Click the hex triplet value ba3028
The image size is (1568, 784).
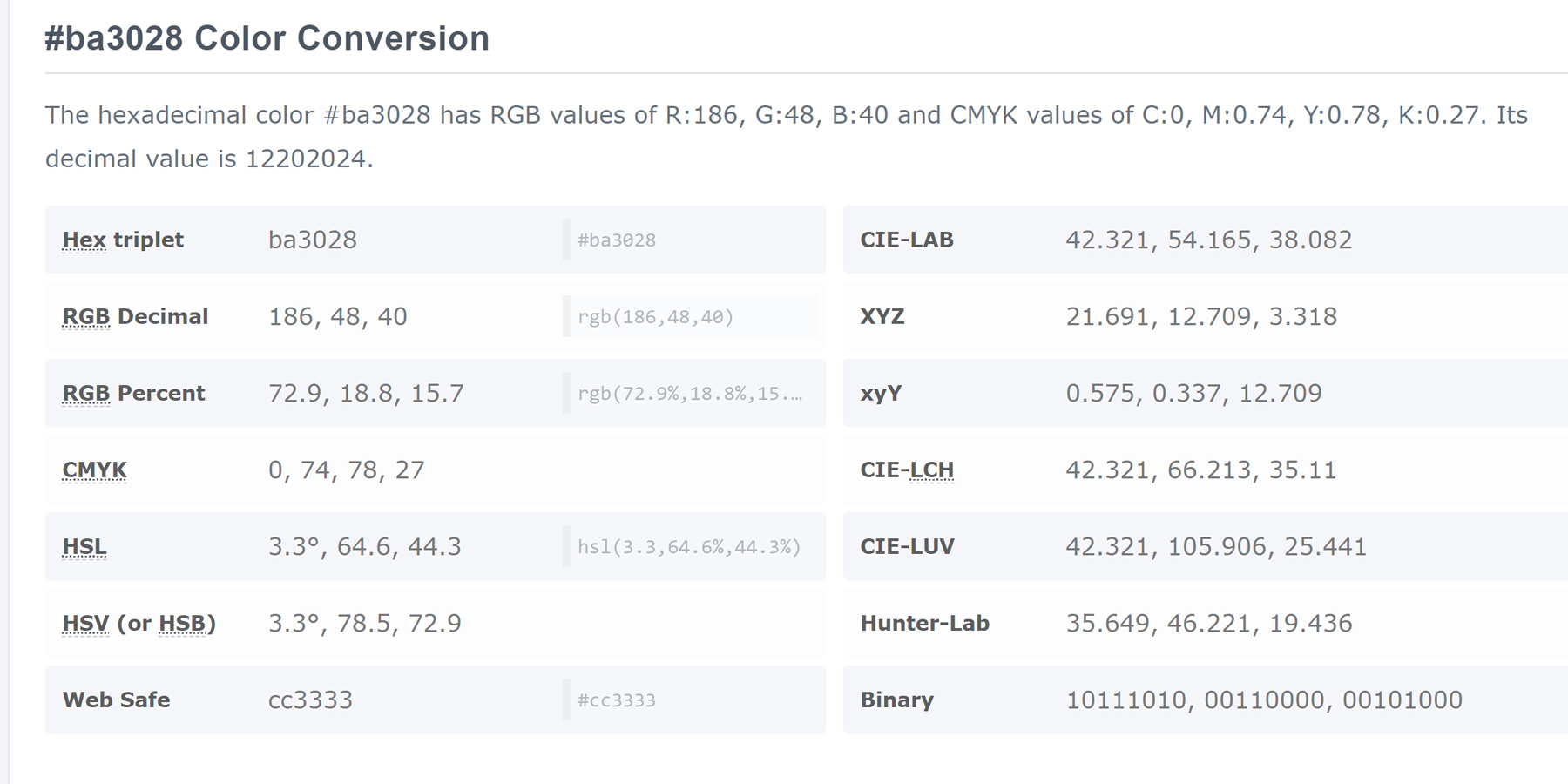click(313, 240)
